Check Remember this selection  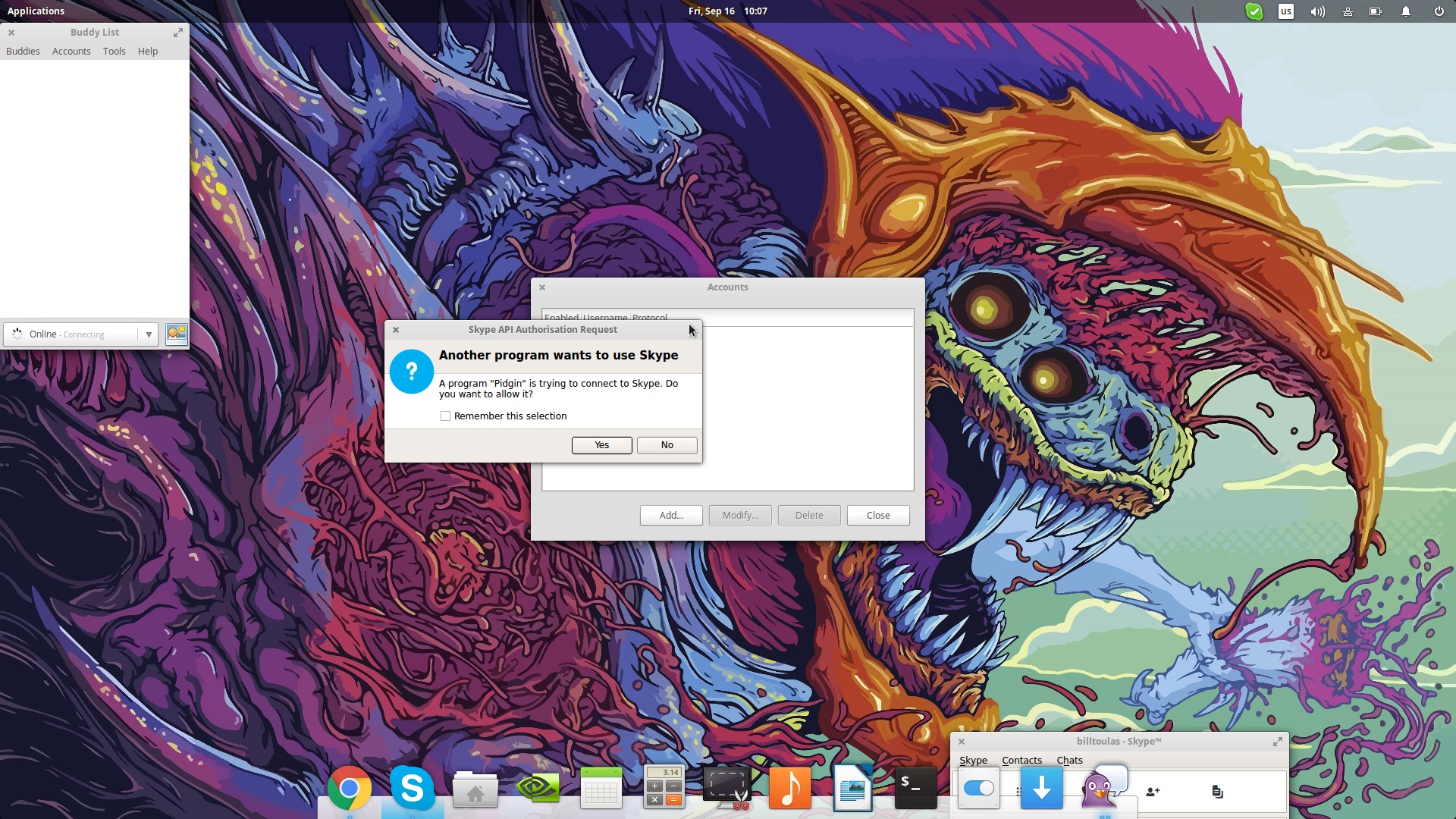pos(446,416)
